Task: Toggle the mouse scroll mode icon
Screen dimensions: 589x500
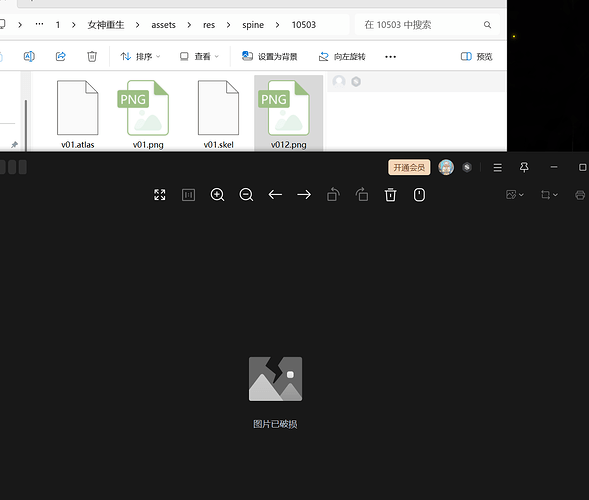Action: pyautogui.click(x=419, y=195)
